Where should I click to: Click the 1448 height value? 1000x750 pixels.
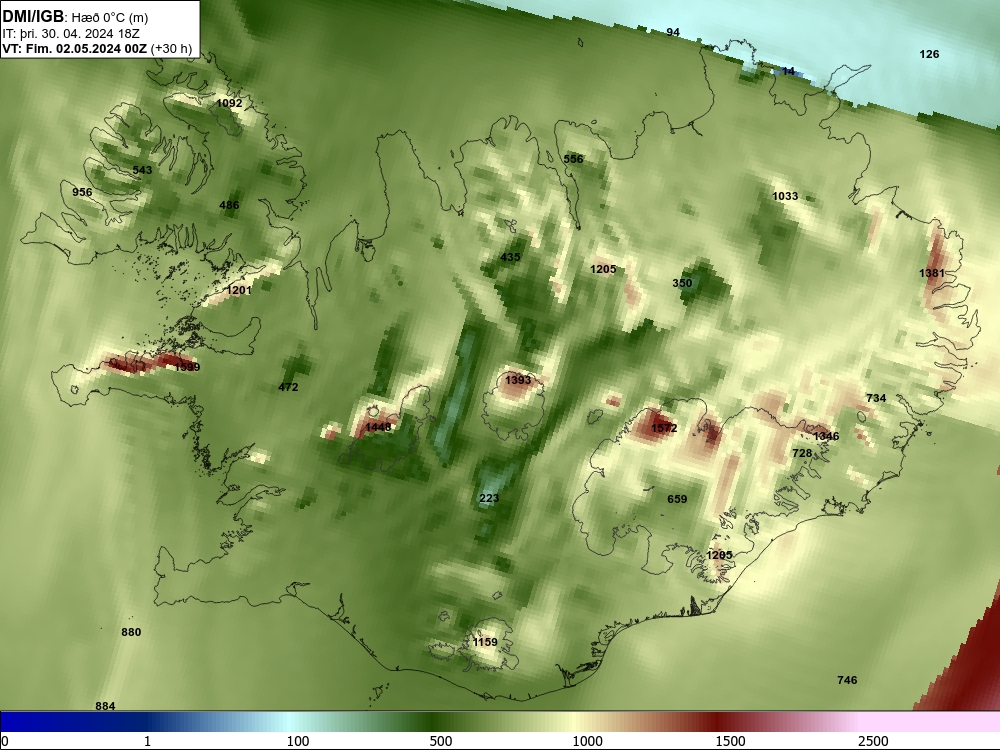(x=378, y=427)
